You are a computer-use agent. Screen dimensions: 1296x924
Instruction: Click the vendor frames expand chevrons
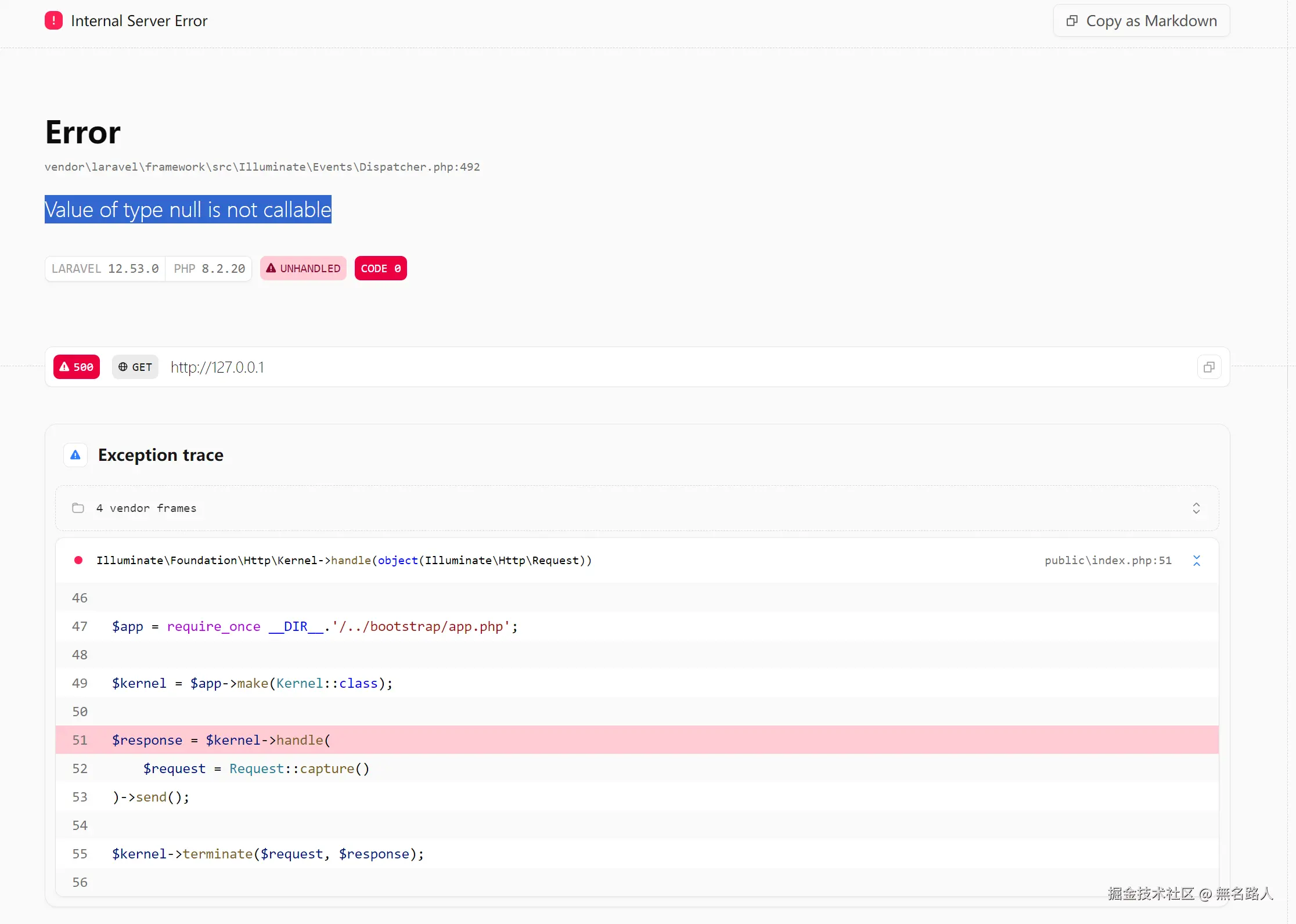tap(1196, 508)
